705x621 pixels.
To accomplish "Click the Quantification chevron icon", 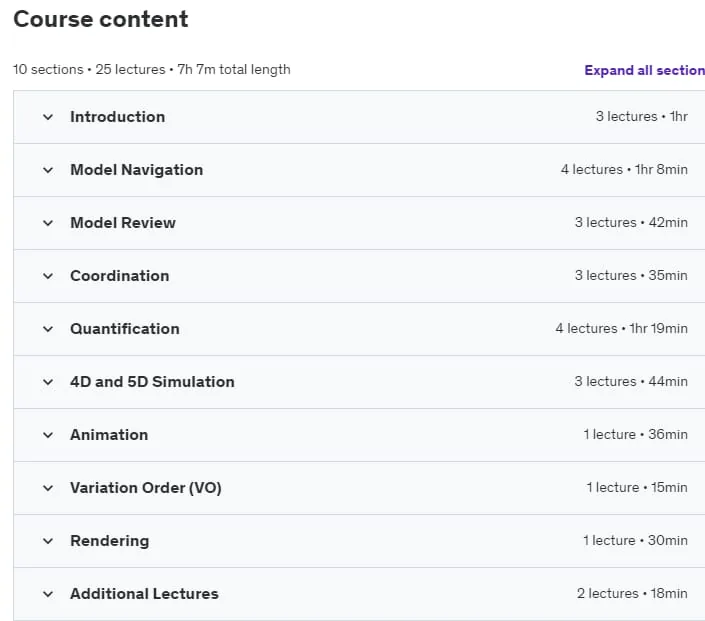I will click(x=48, y=329).
